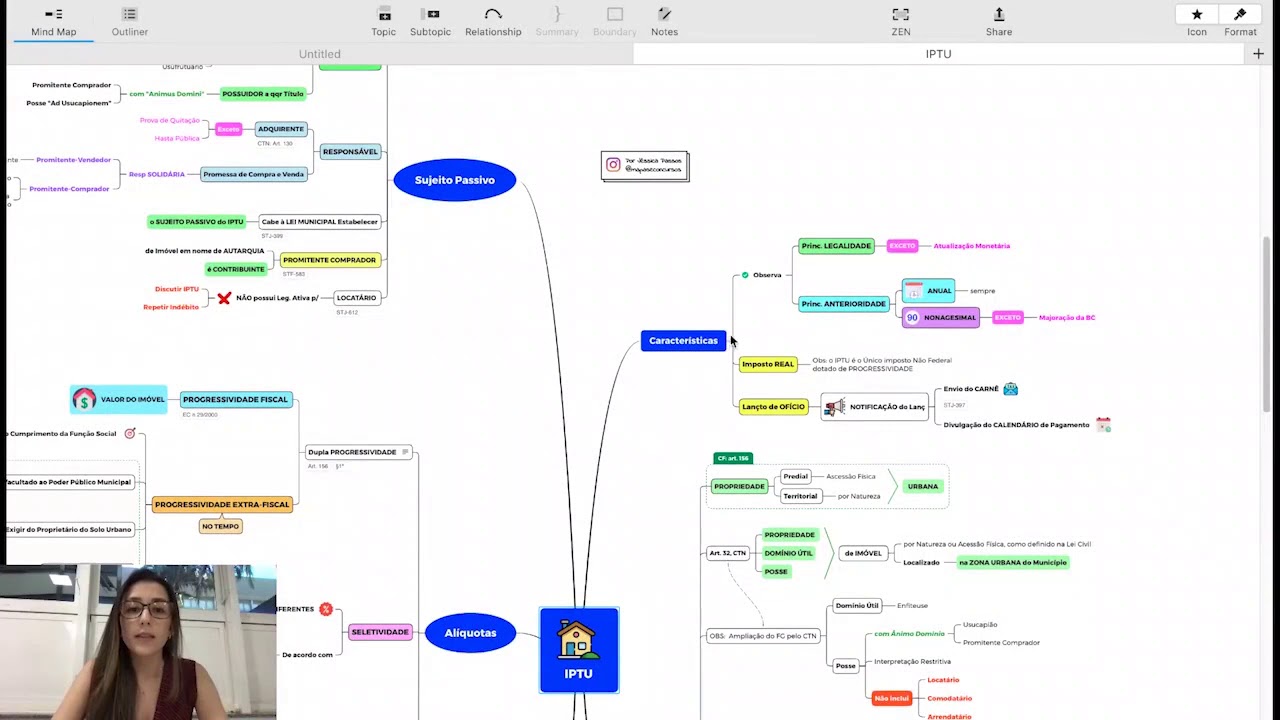Click the vertical scrollbar on the canvas
The height and width of the screenshot is (720, 1280).
coord(1267,325)
